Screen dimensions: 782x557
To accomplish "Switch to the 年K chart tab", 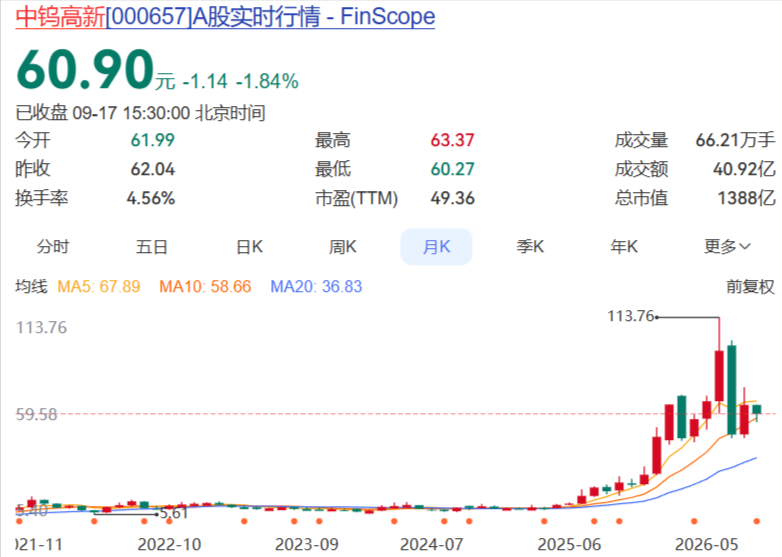I will click(623, 247).
